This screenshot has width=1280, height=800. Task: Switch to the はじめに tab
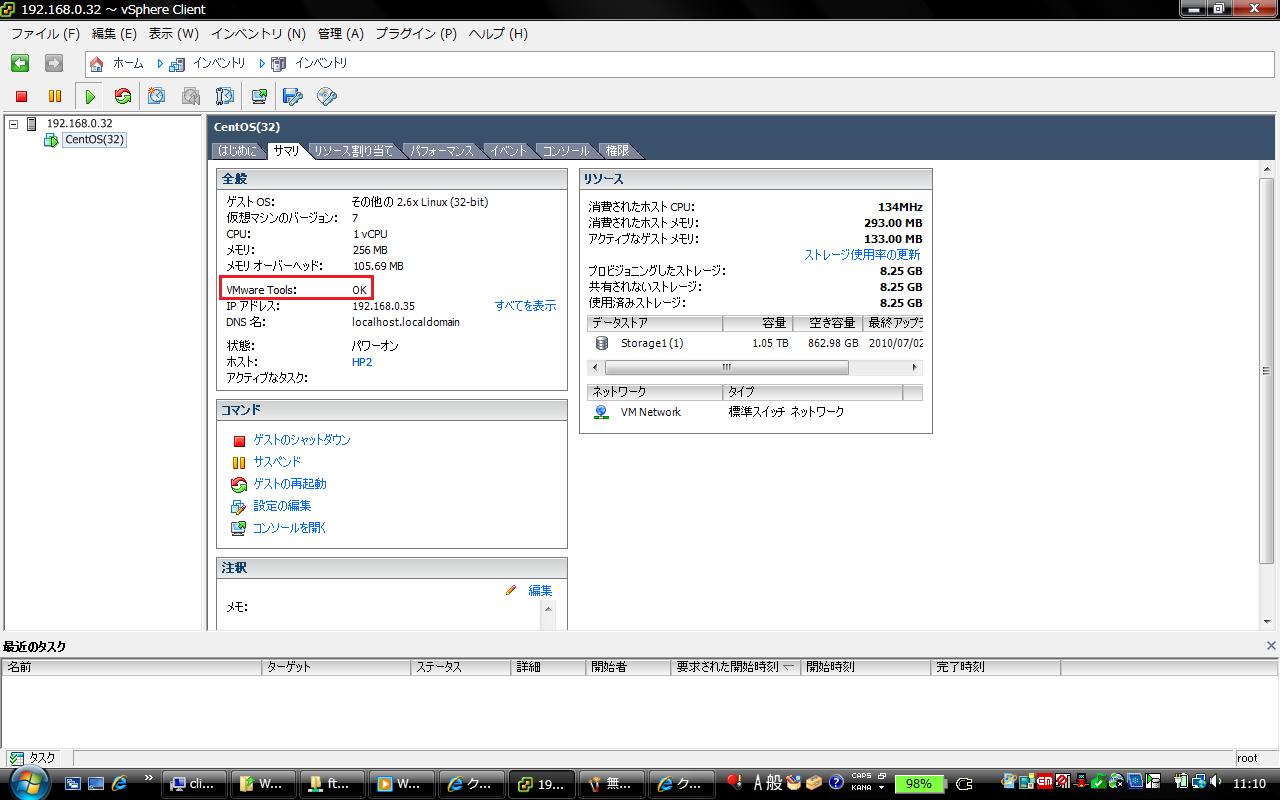tap(238, 151)
